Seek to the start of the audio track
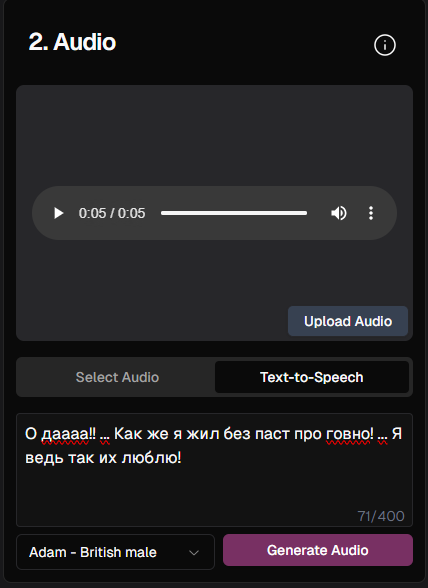 click(162, 213)
